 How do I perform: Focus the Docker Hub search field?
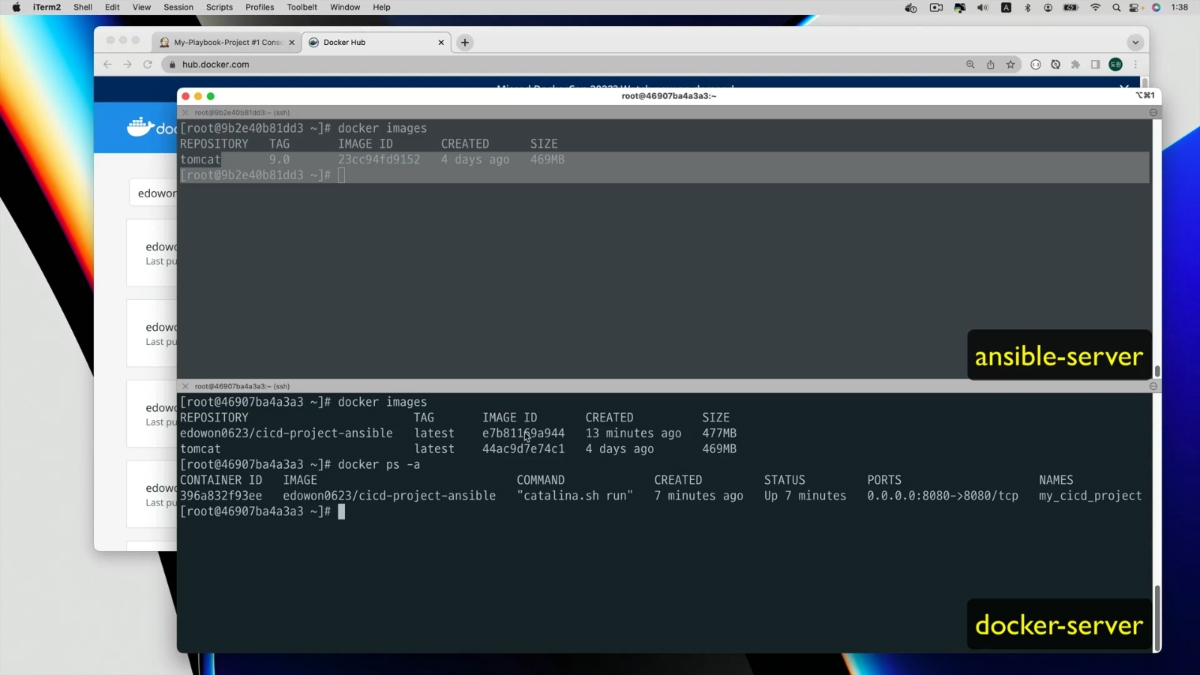click(154, 193)
